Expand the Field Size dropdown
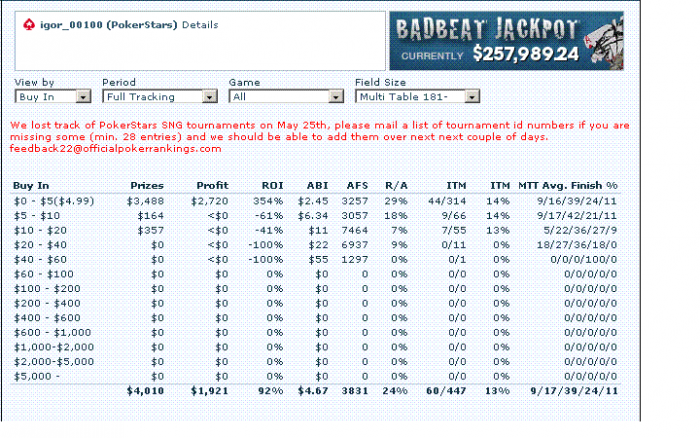This screenshot has width=700, height=438. tap(417, 96)
